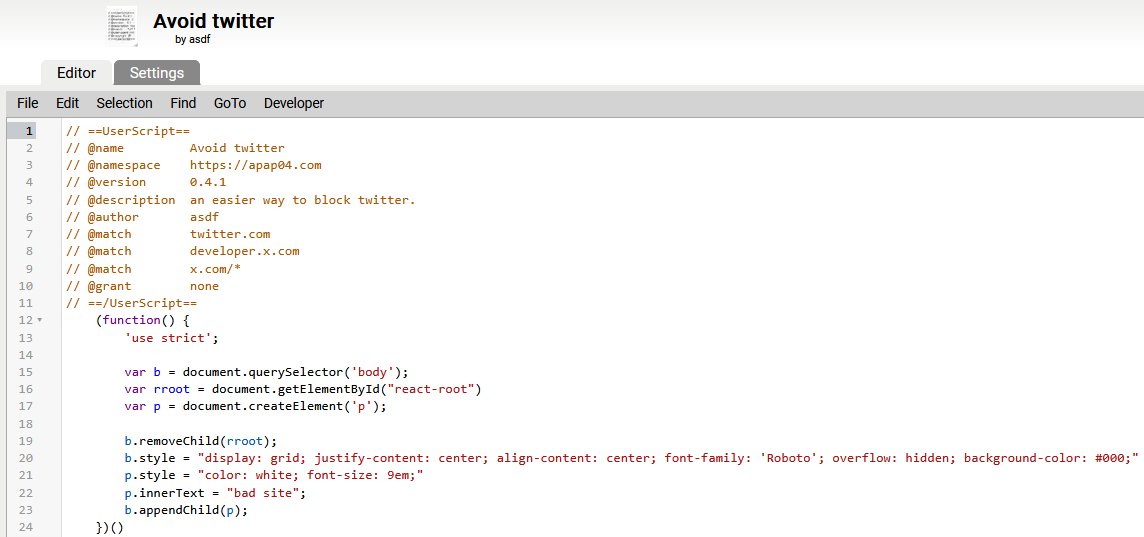Click the namespace URL https://apap04.com
Image resolution: width=1144 pixels, height=537 pixels.
[x=255, y=165]
